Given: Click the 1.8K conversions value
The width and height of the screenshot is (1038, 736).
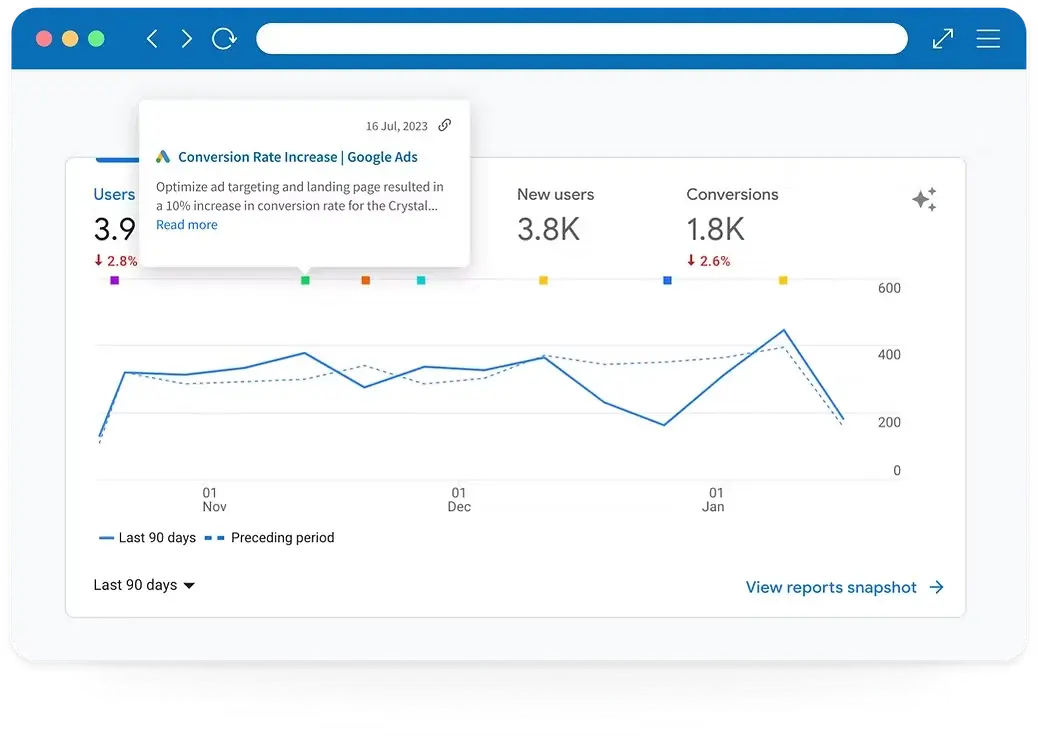Looking at the screenshot, I should tap(716, 230).
